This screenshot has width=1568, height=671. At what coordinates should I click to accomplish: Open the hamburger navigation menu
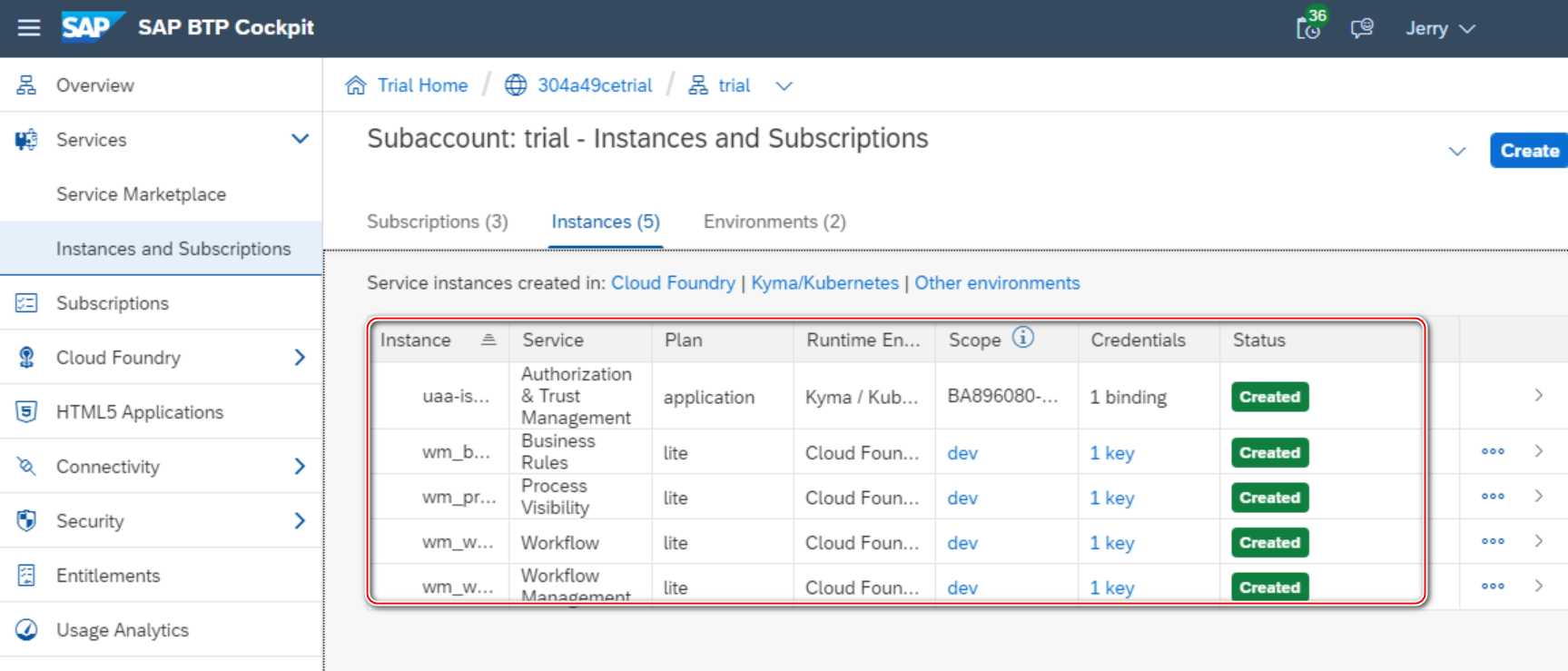(x=29, y=28)
